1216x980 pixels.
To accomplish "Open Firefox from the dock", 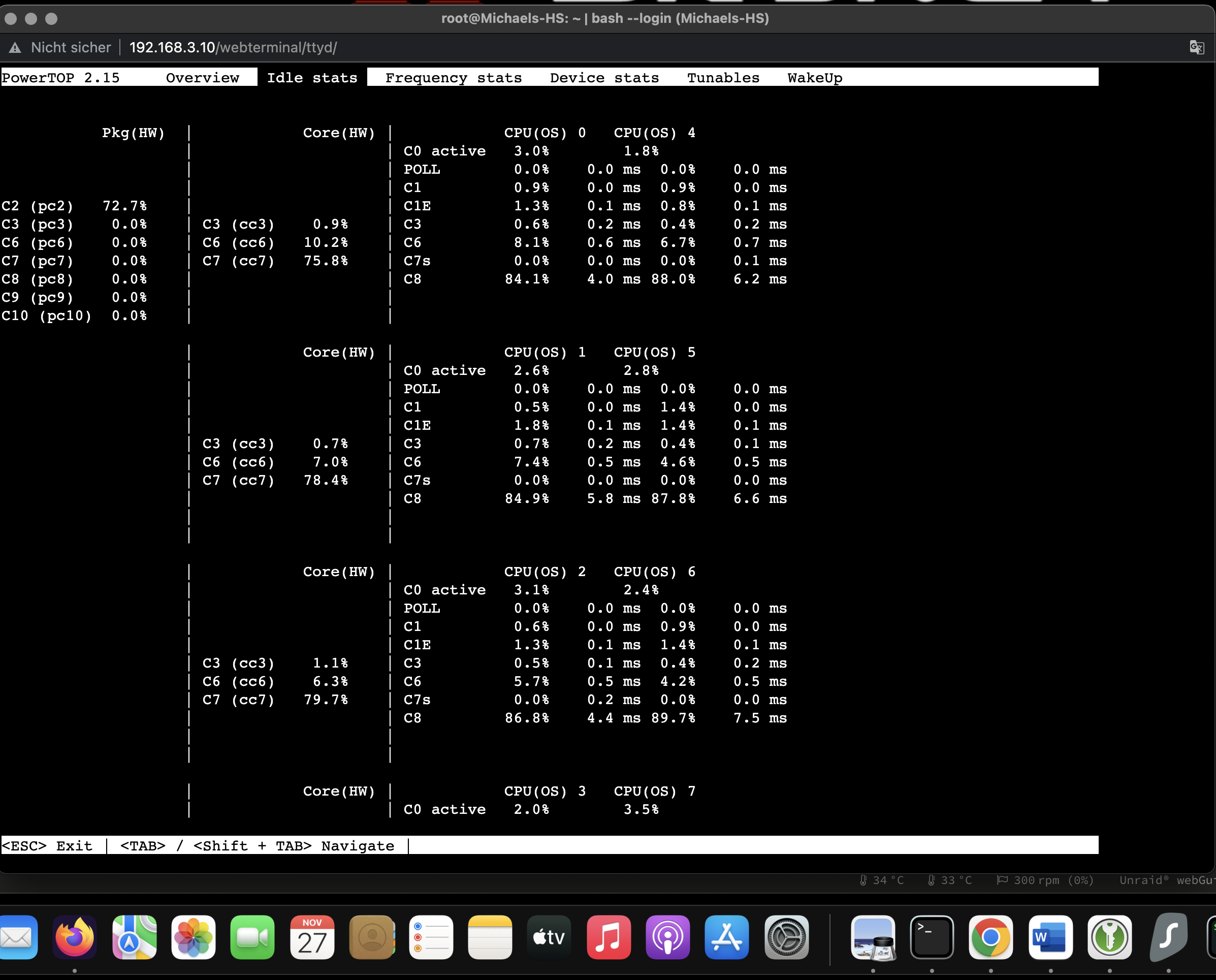I will click(x=75, y=937).
